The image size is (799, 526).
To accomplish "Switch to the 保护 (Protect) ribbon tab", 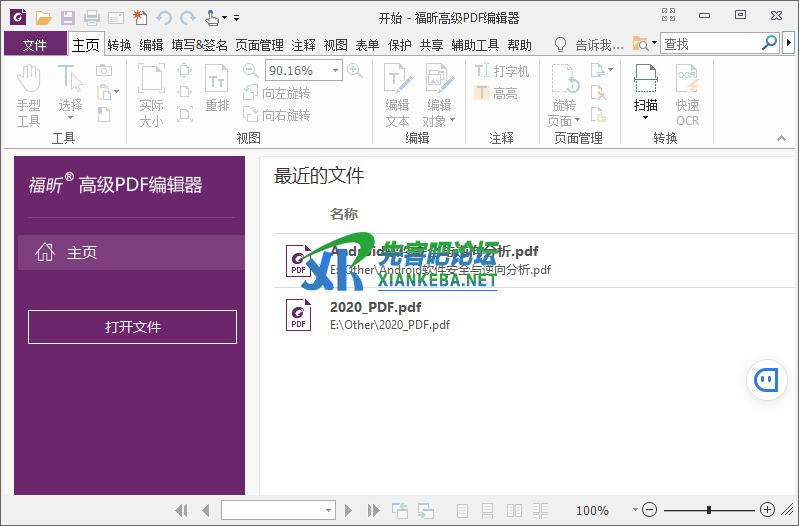I will pyautogui.click(x=399, y=45).
